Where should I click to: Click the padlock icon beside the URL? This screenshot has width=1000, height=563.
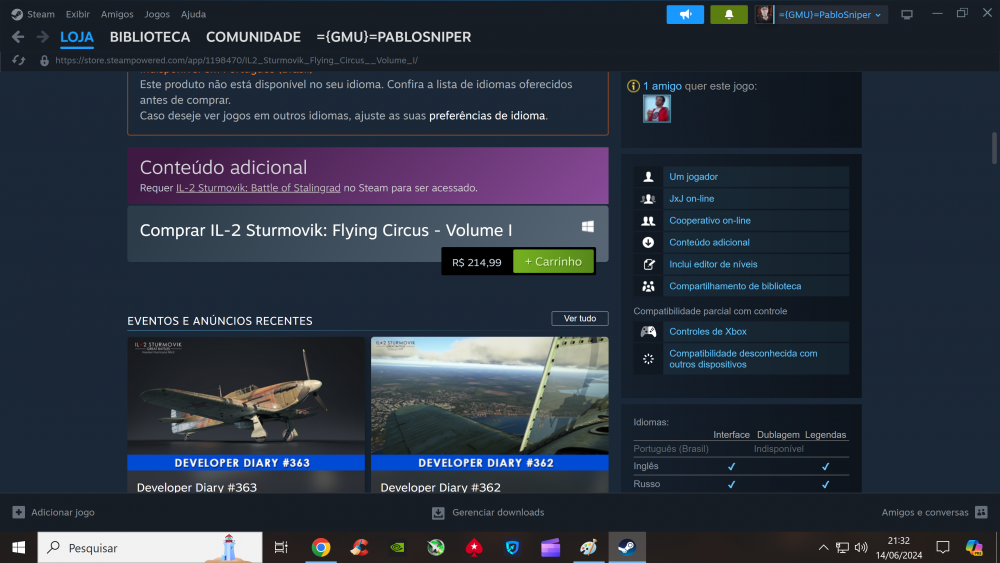pos(44,61)
